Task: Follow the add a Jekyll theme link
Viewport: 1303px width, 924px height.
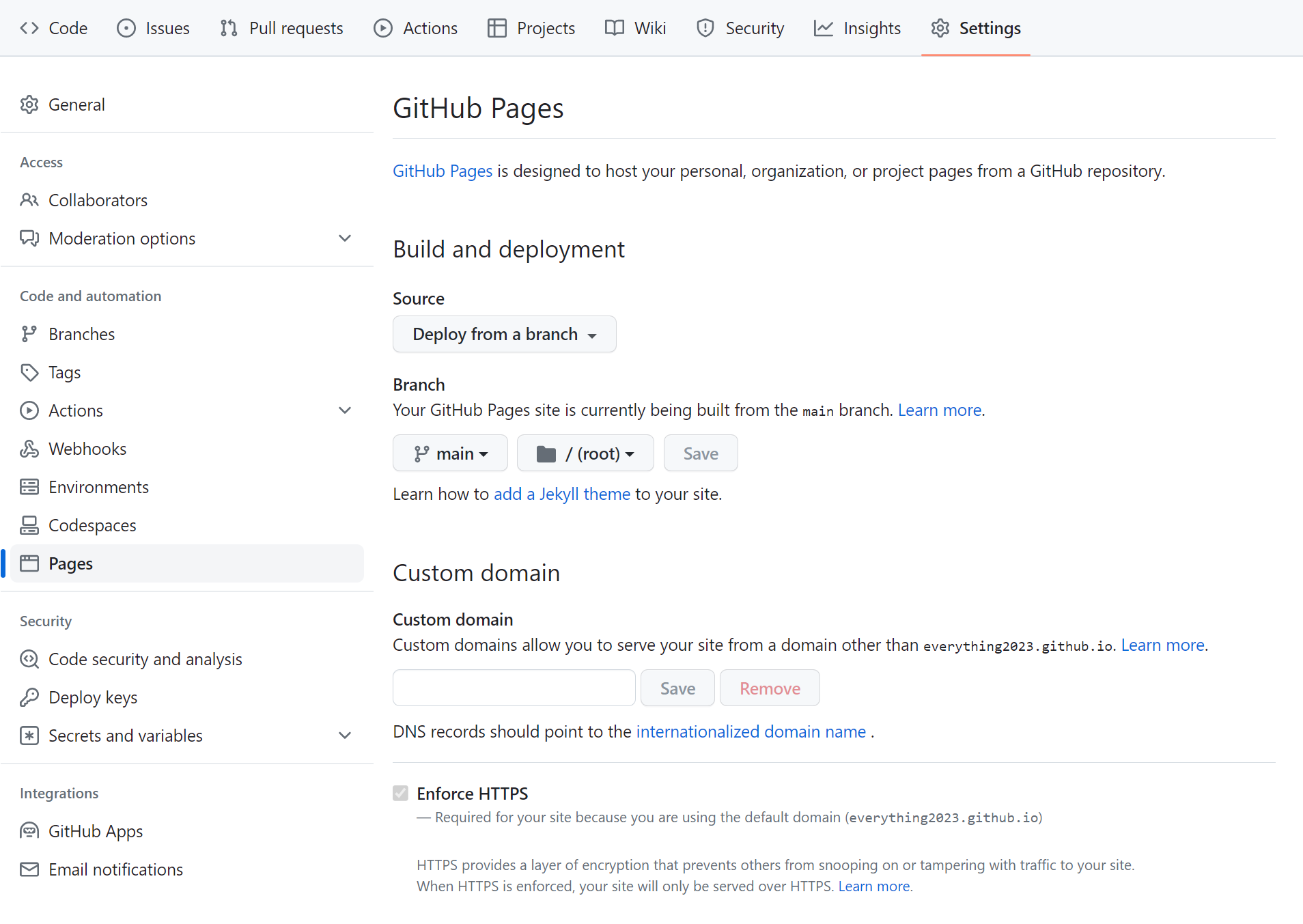Action: tap(562, 494)
